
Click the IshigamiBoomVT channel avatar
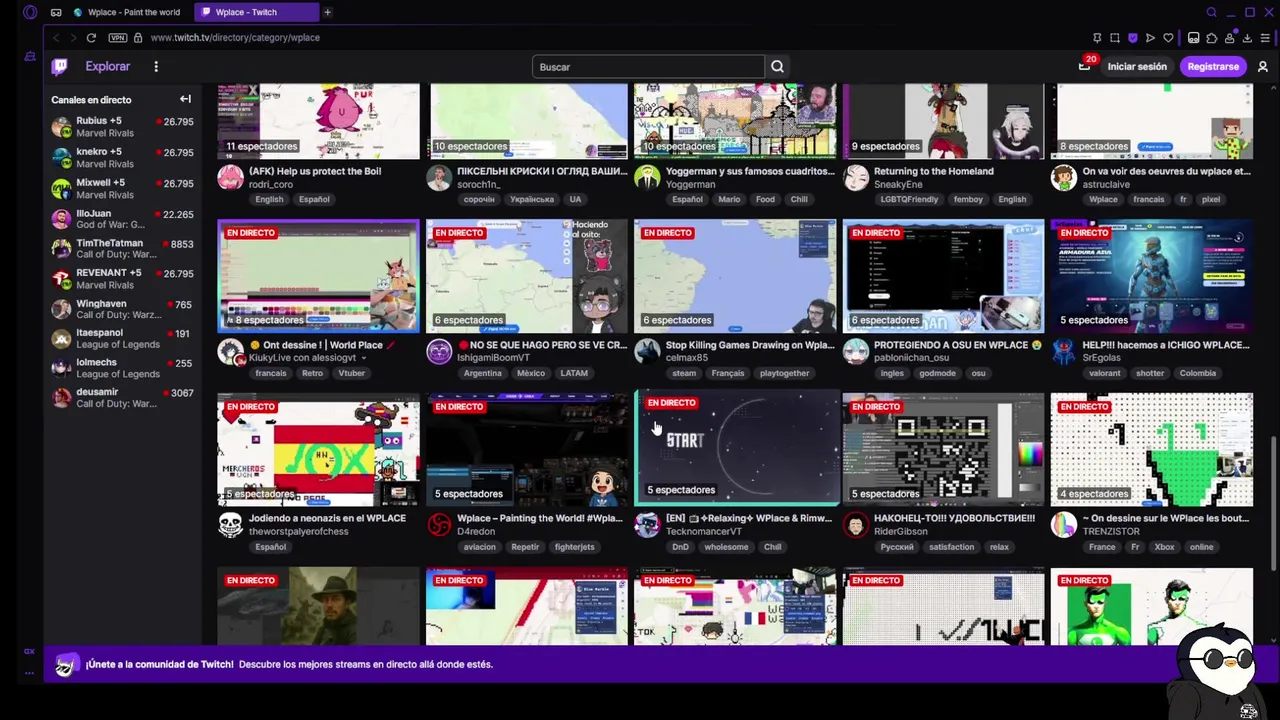tap(439, 351)
